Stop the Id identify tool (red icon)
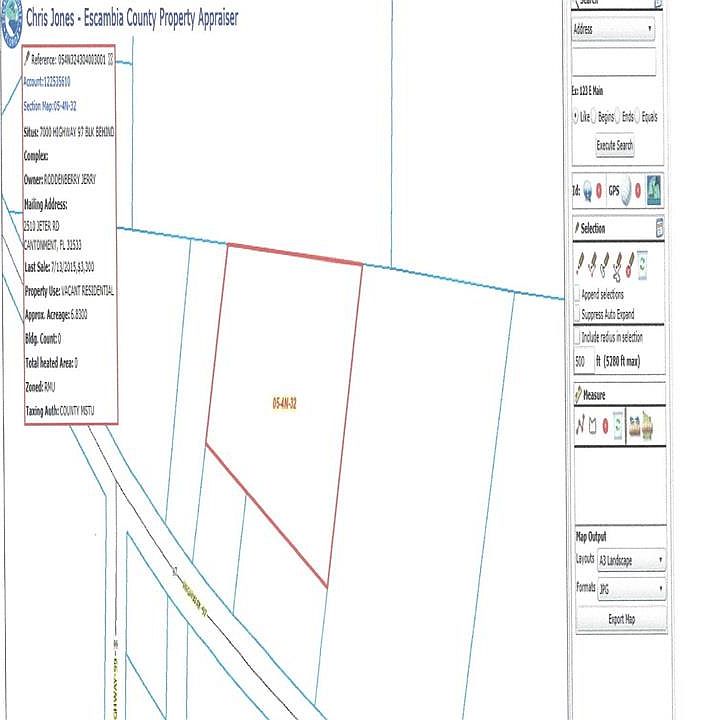Screen dimensions: 719x720 coord(599,190)
